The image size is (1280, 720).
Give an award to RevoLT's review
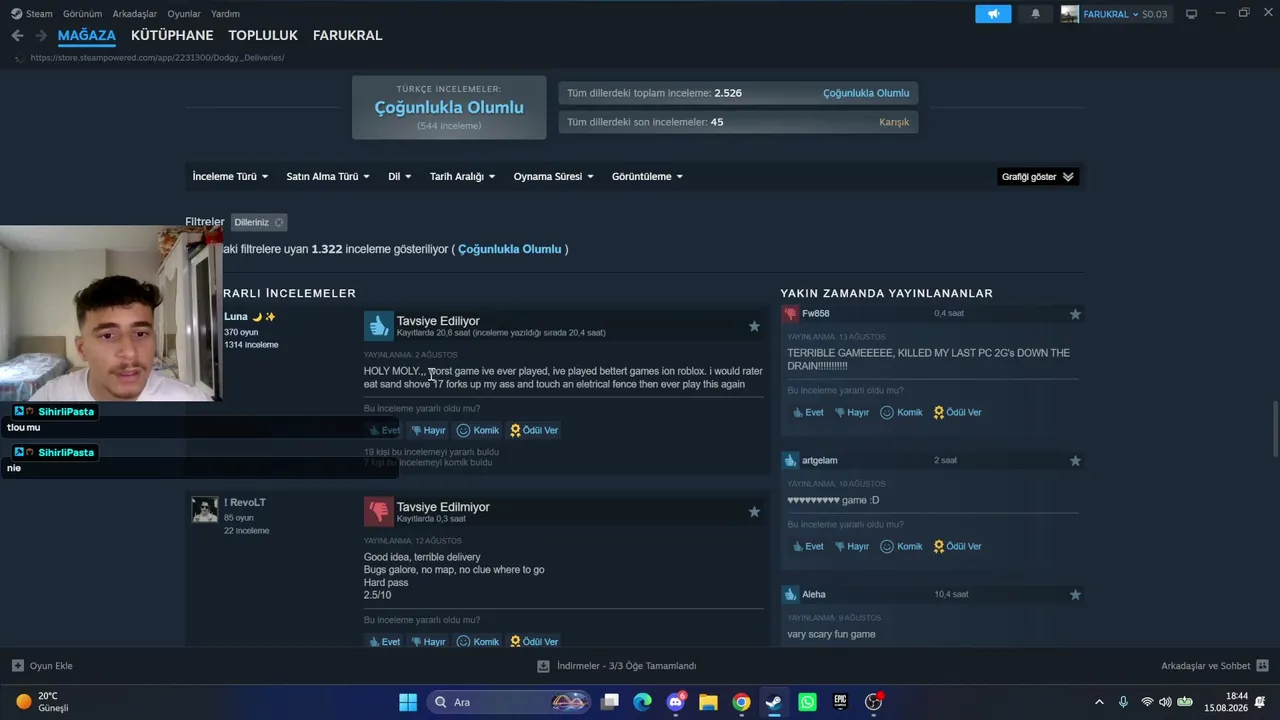534,642
